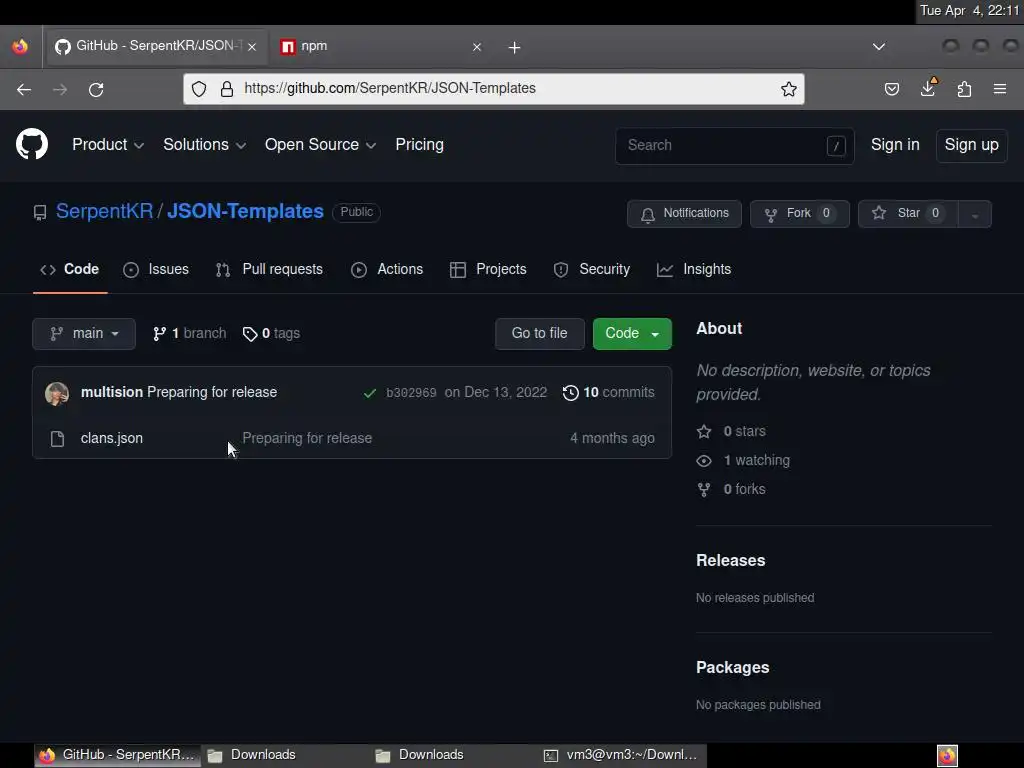The image size is (1024, 768).
Task: Click the slash search shortcut icon
Action: [836, 146]
